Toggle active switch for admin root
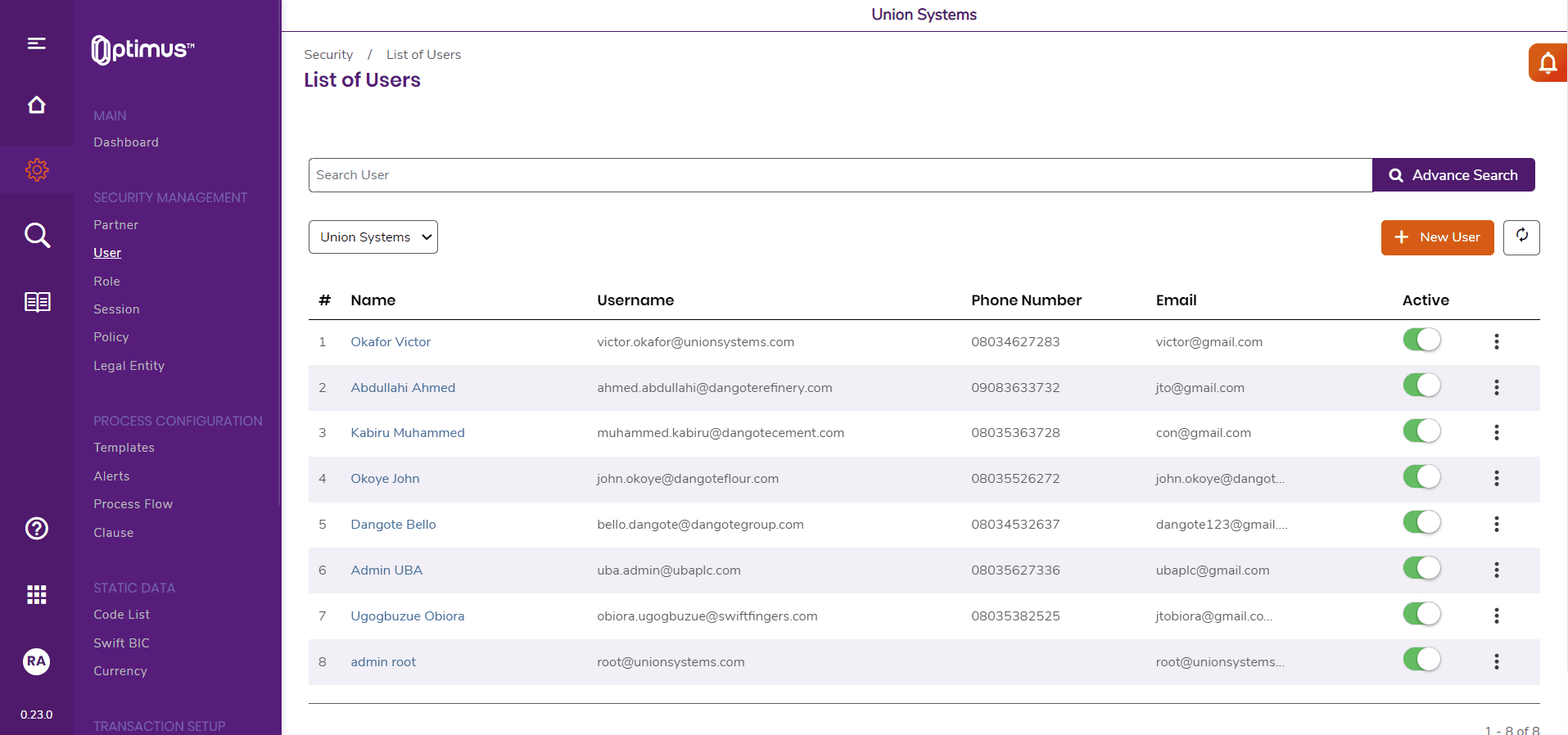Screen dimensions: 1568x735 [1421, 660]
